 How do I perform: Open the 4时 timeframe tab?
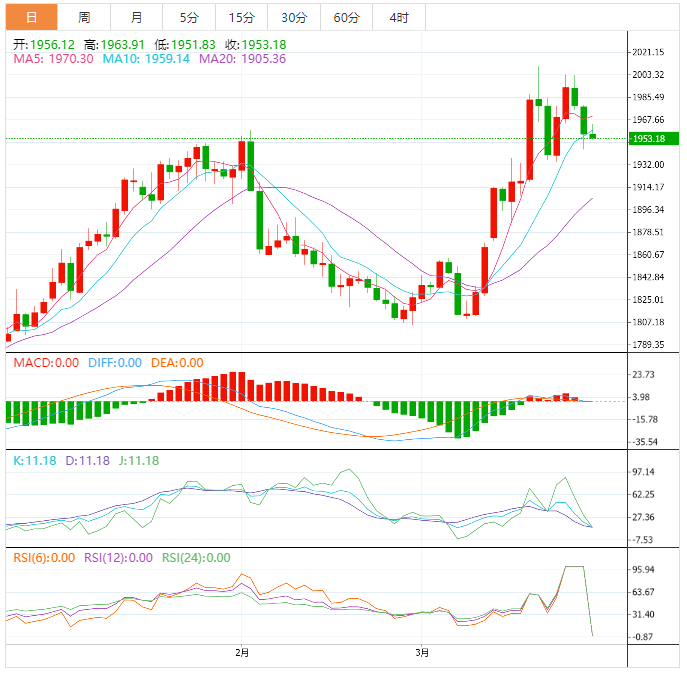click(x=397, y=17)
